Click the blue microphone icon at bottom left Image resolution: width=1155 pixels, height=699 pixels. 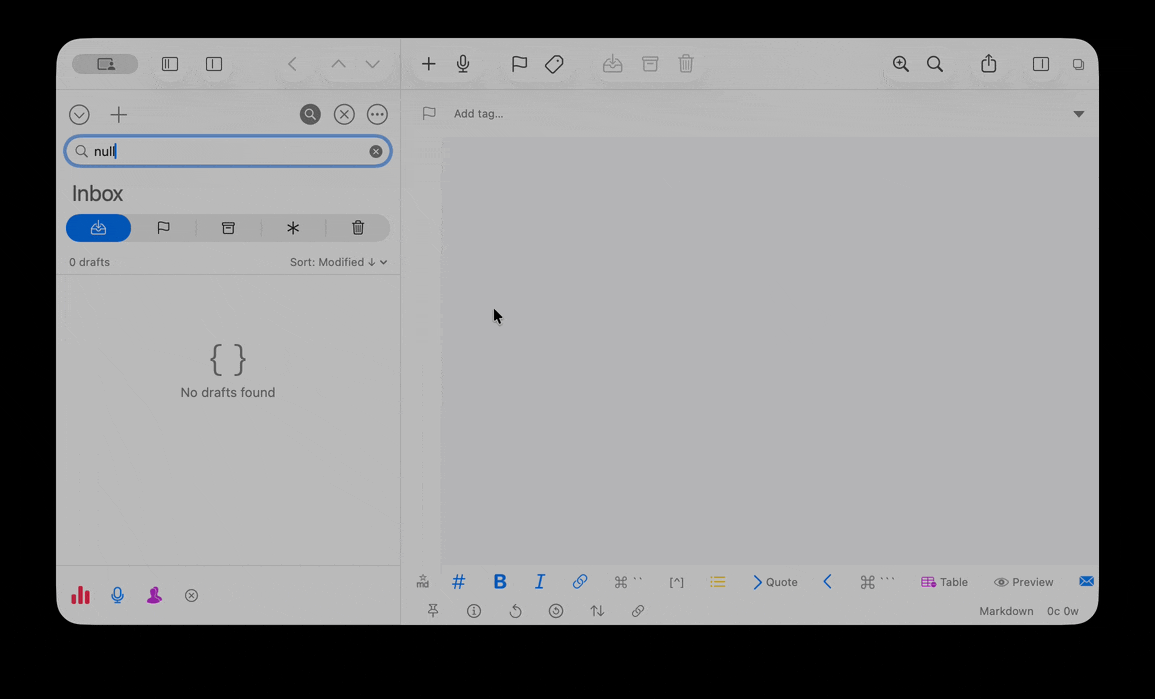pos(117,595)
